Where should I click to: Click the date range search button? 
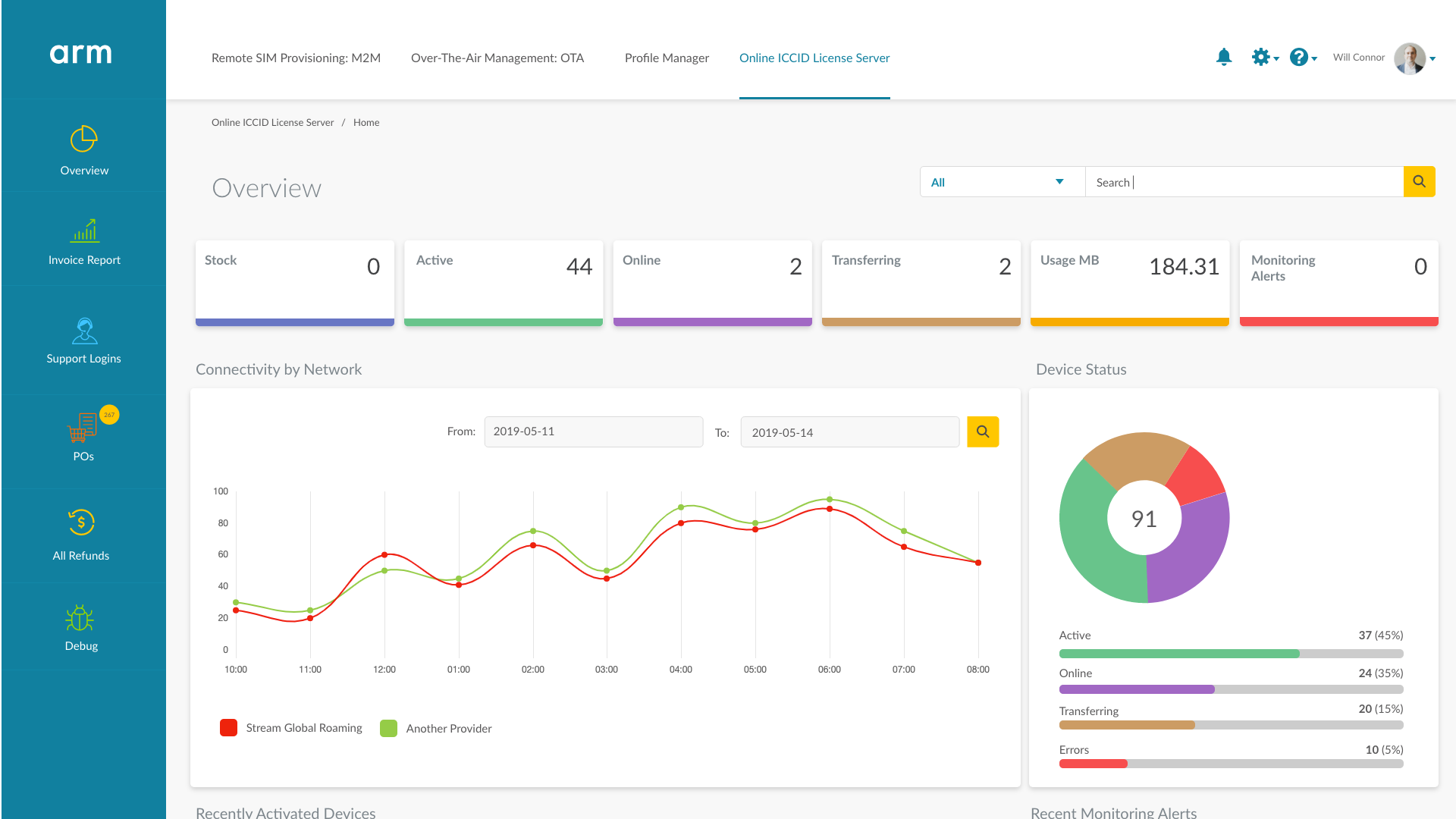tap(983, 431)
